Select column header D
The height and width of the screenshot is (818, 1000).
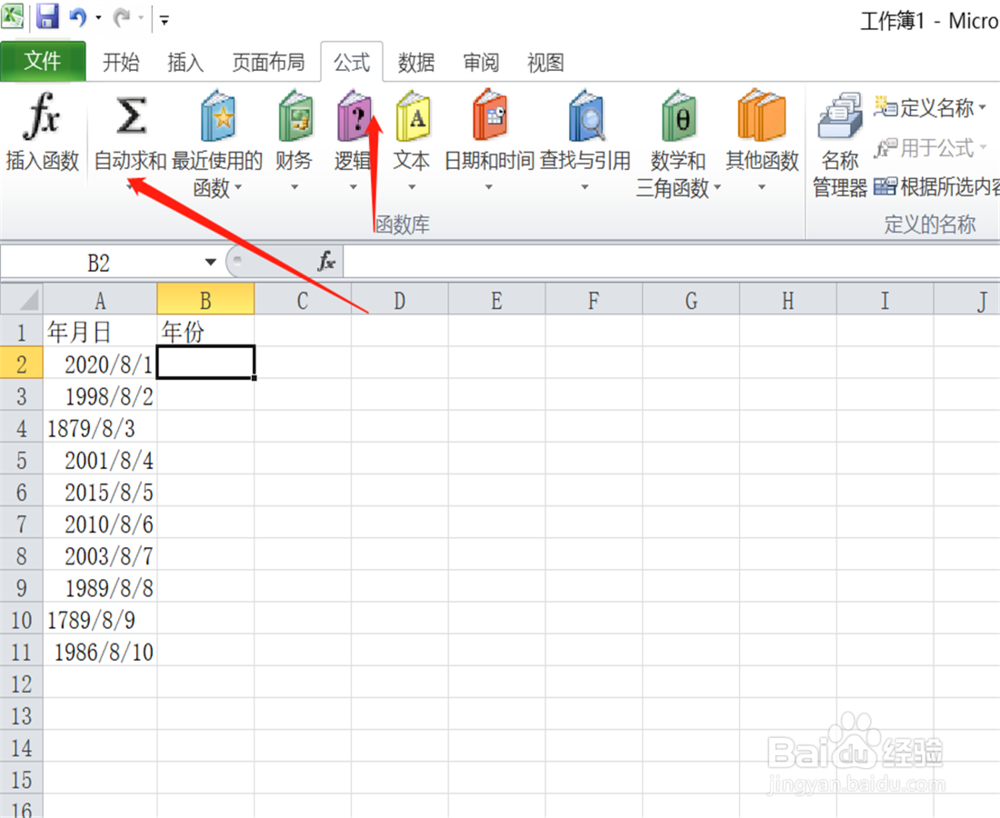click(399, 300)
